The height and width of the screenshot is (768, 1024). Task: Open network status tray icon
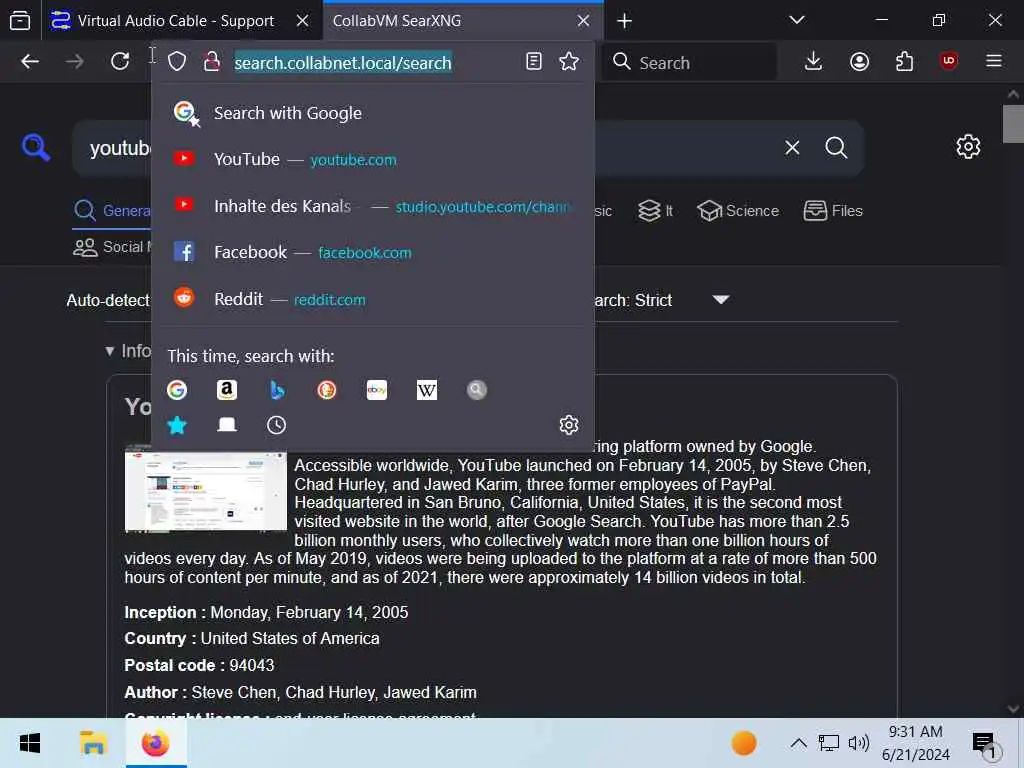[x=829, y=743]
